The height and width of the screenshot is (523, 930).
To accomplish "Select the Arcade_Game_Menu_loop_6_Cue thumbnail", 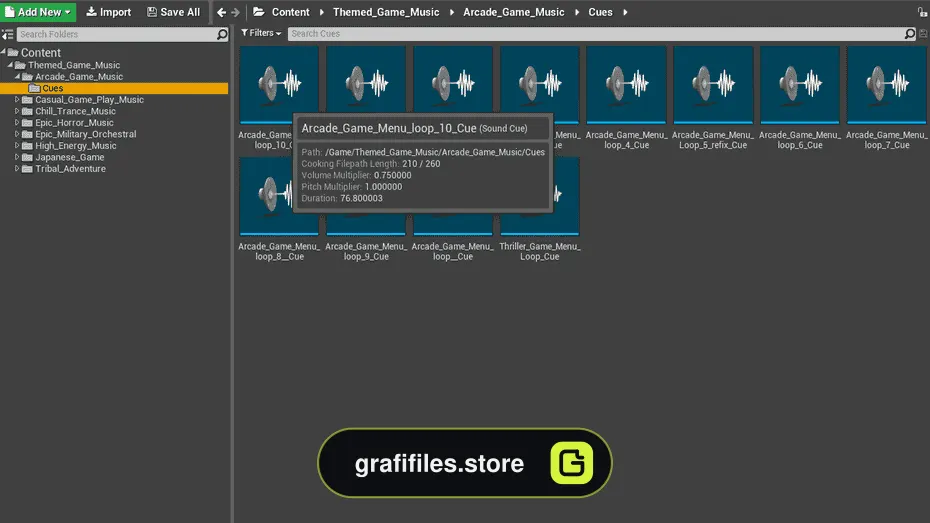I will (x=800, y=85).
